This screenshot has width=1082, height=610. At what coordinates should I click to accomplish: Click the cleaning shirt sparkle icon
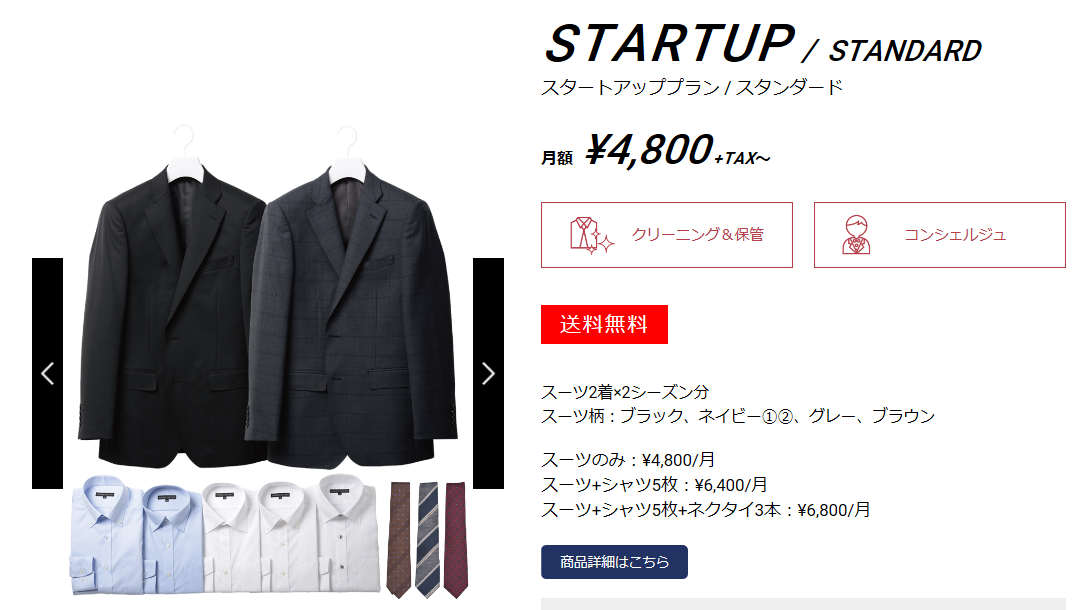[x=591, y=235]
